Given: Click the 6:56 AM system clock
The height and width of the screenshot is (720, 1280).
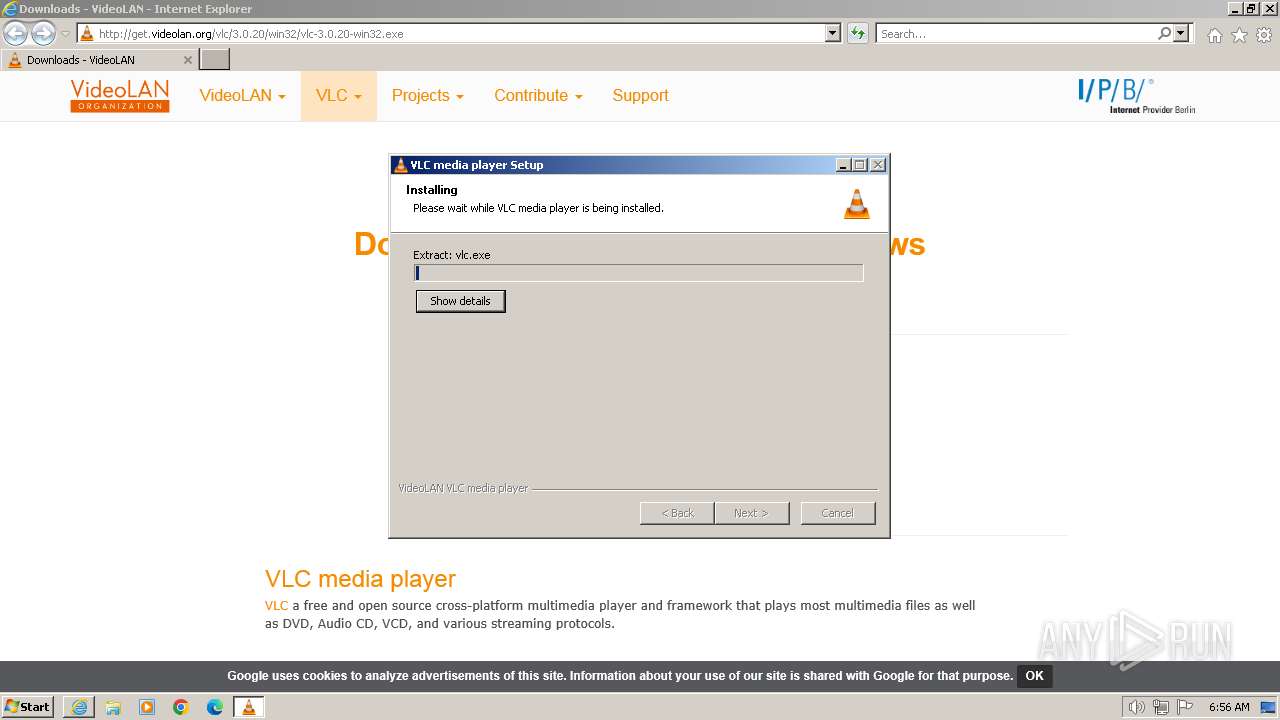Looking at the screenshot, I should [1229, 707].
